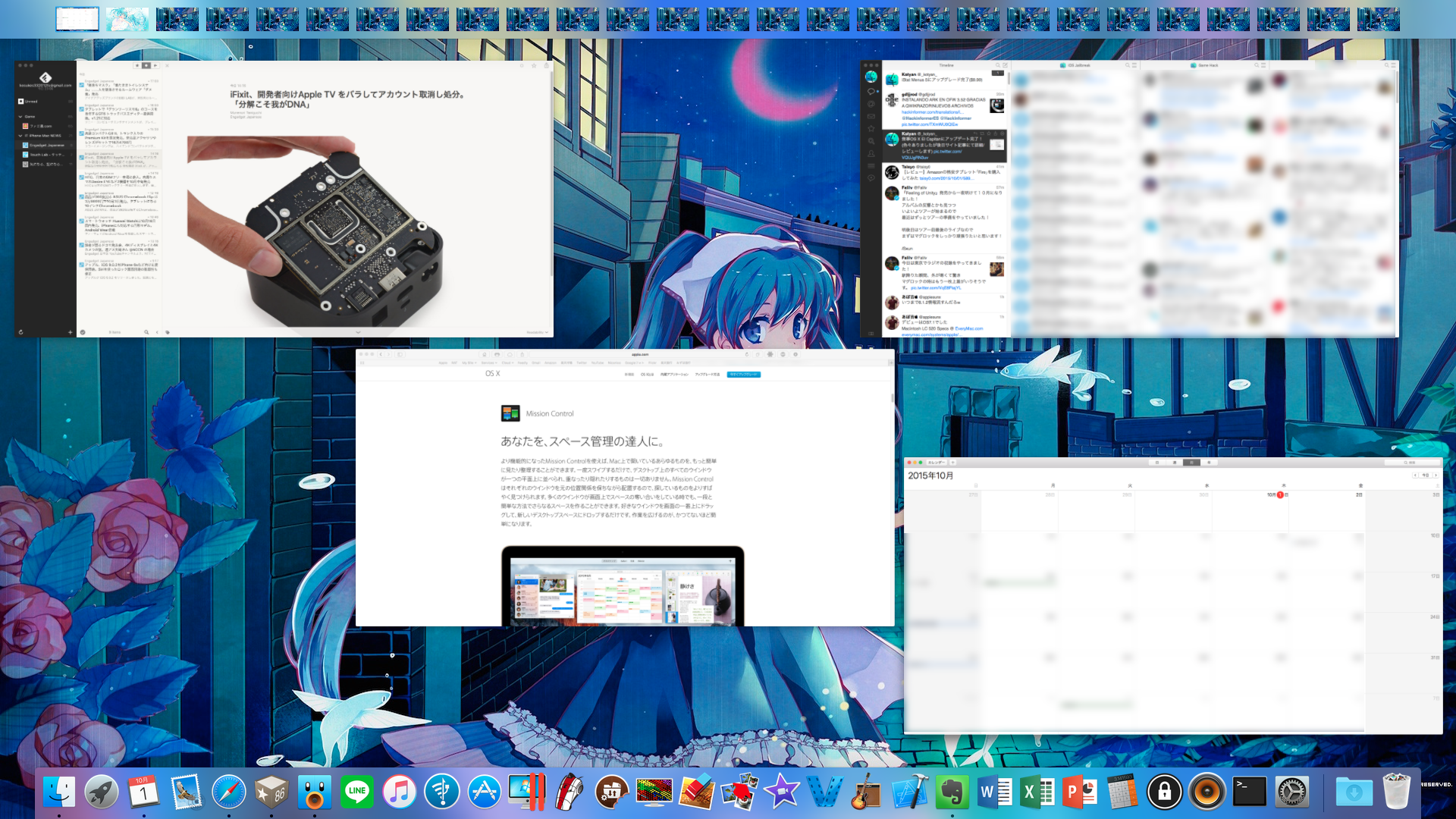Click Tweetbot account avatar at sidebar top

point(871,77)
